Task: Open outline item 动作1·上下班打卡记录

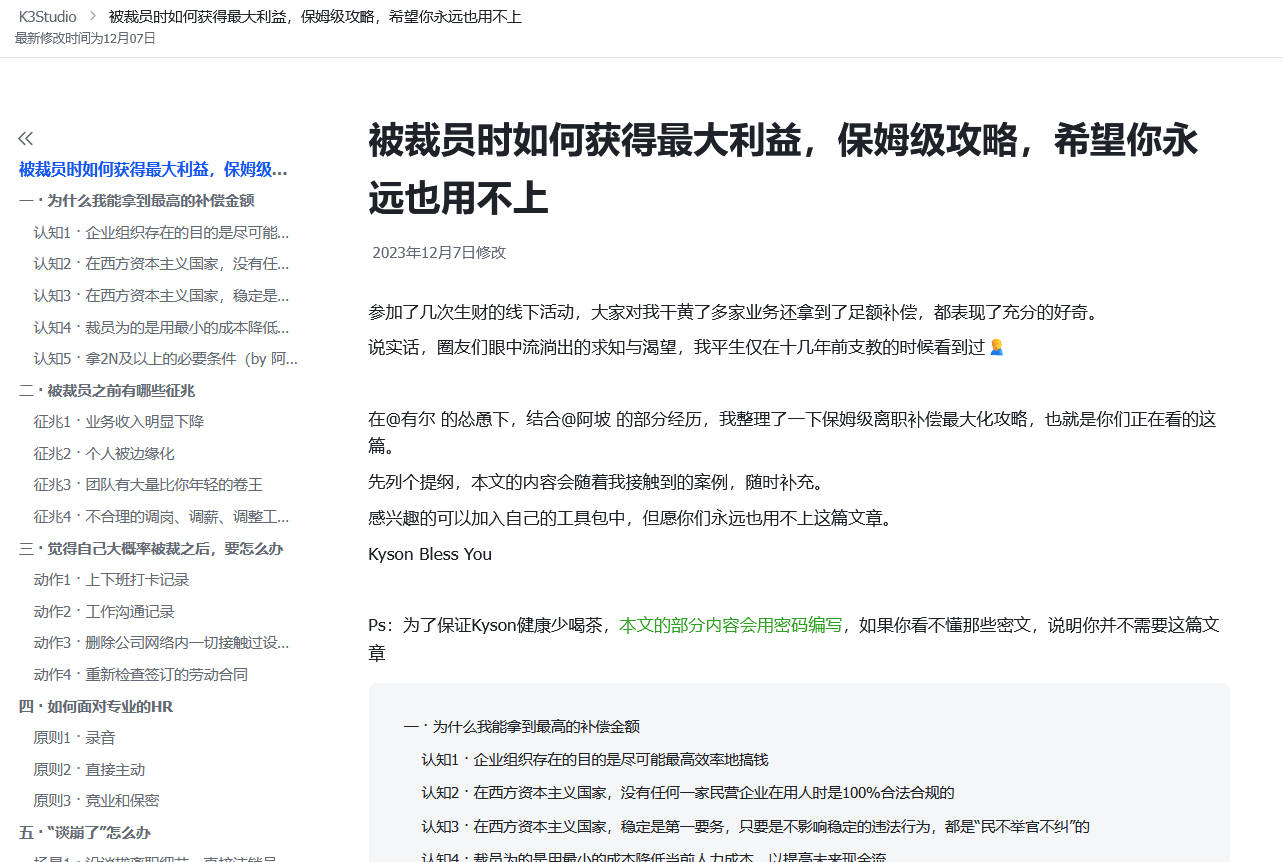Action: (x=111, y=580)
